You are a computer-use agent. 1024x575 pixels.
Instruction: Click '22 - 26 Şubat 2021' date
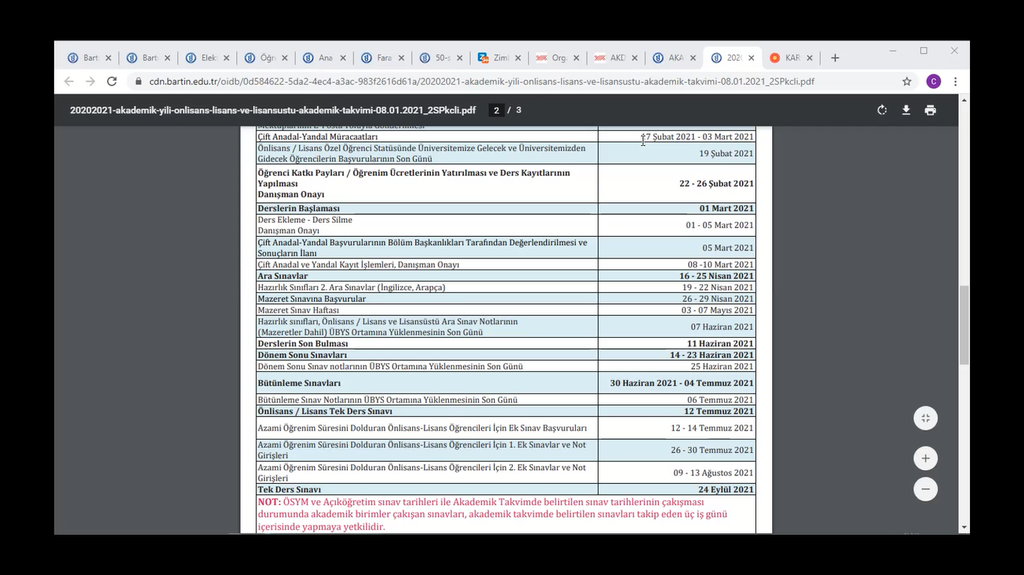(x=716, y=184)
